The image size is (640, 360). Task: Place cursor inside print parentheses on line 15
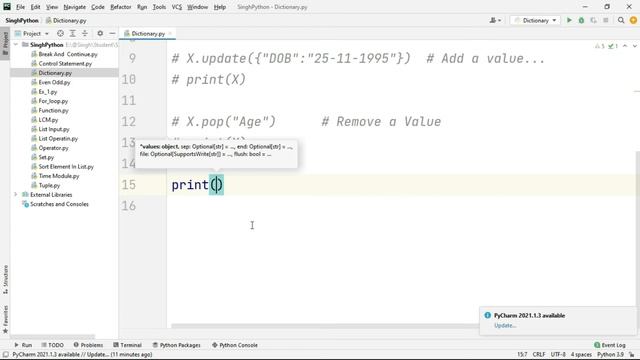(216, 185)
